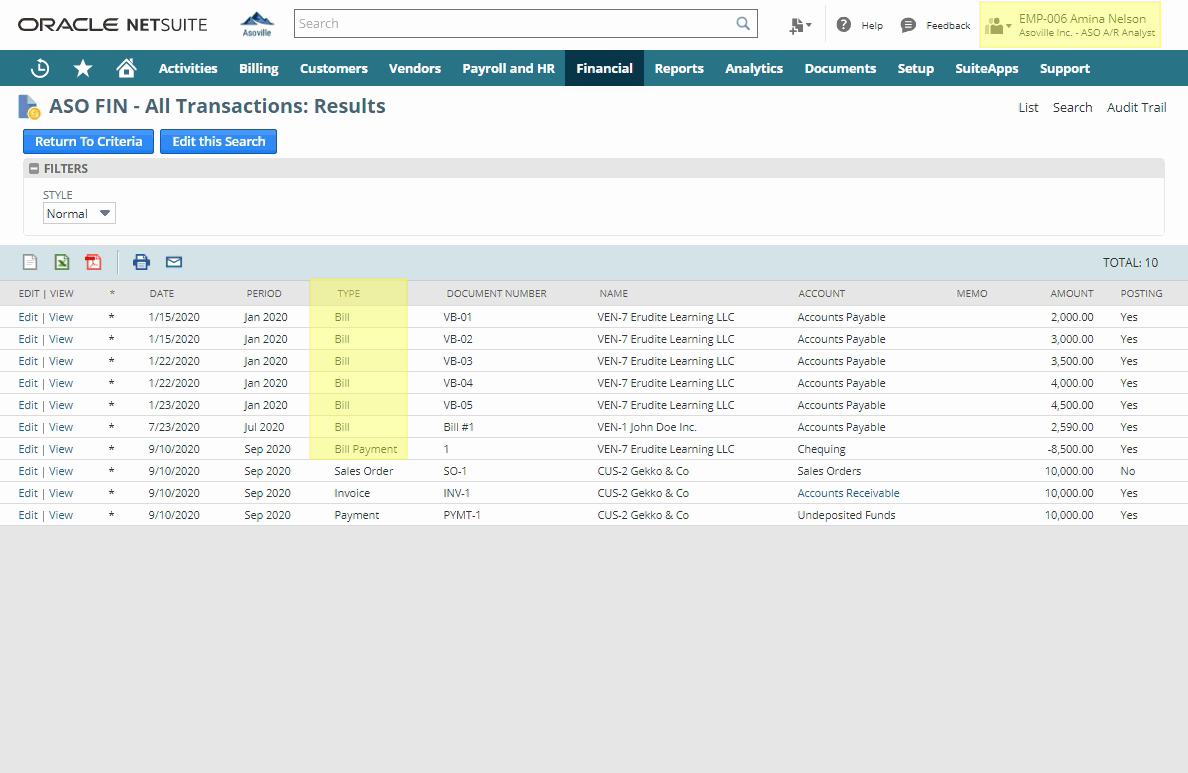Viewport: 1188px width, 773px height.
Task: Sort by the Type column header
Action: click(x=349, y=293)
